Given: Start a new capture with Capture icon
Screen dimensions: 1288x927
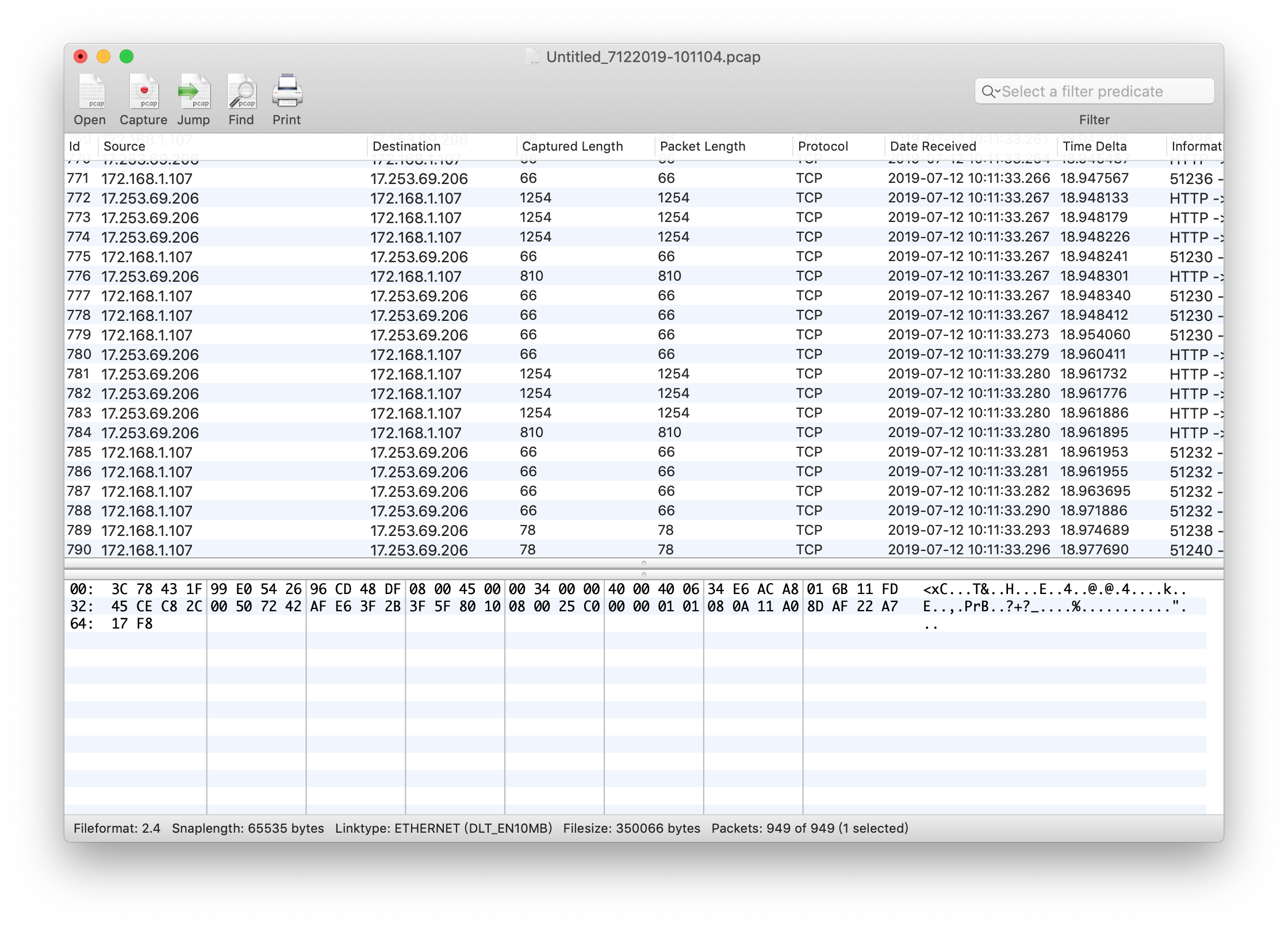Looking at the screenshot, I should coord(143,92).
